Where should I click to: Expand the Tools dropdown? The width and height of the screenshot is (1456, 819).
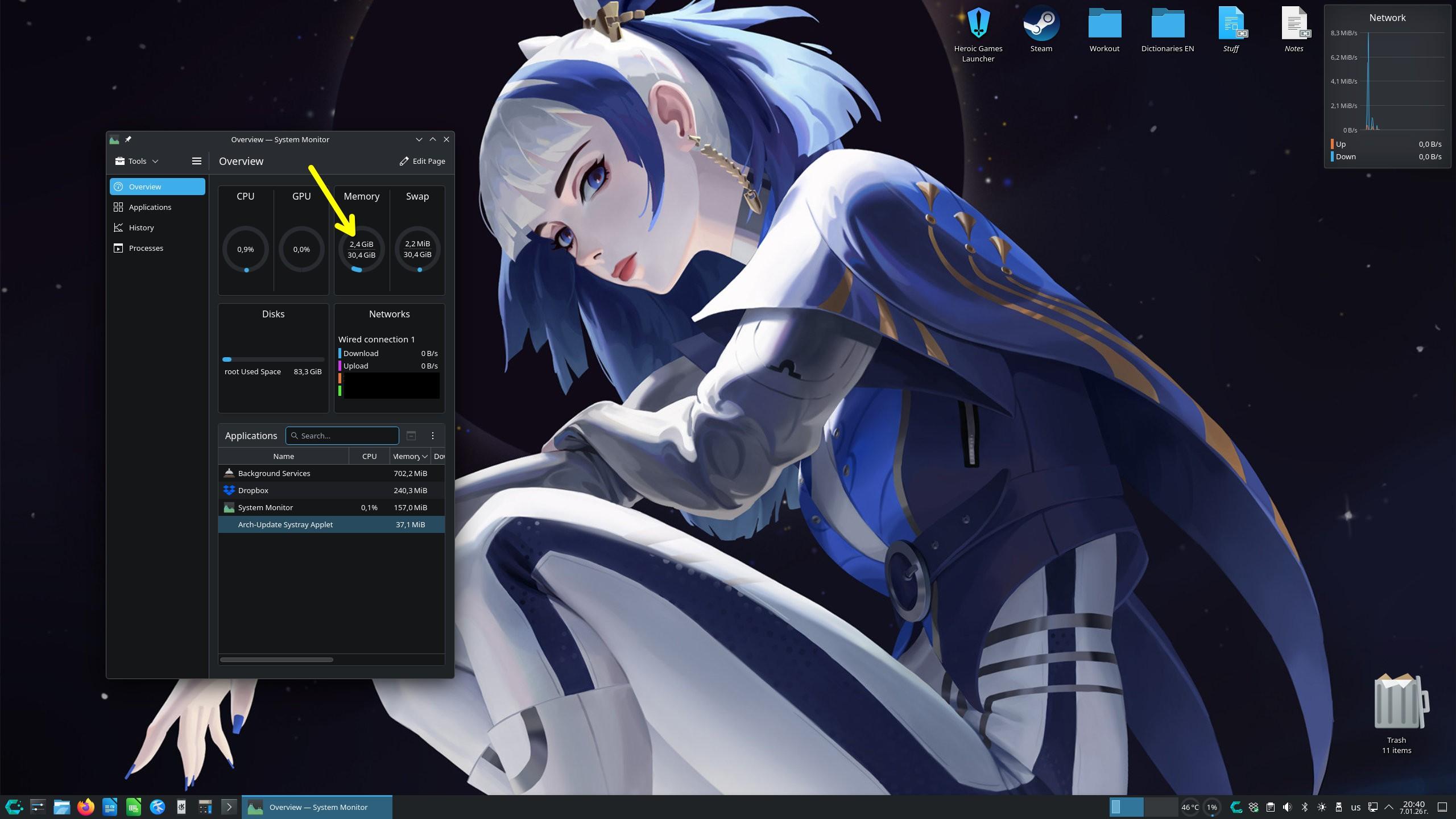[x=136, y=161]
